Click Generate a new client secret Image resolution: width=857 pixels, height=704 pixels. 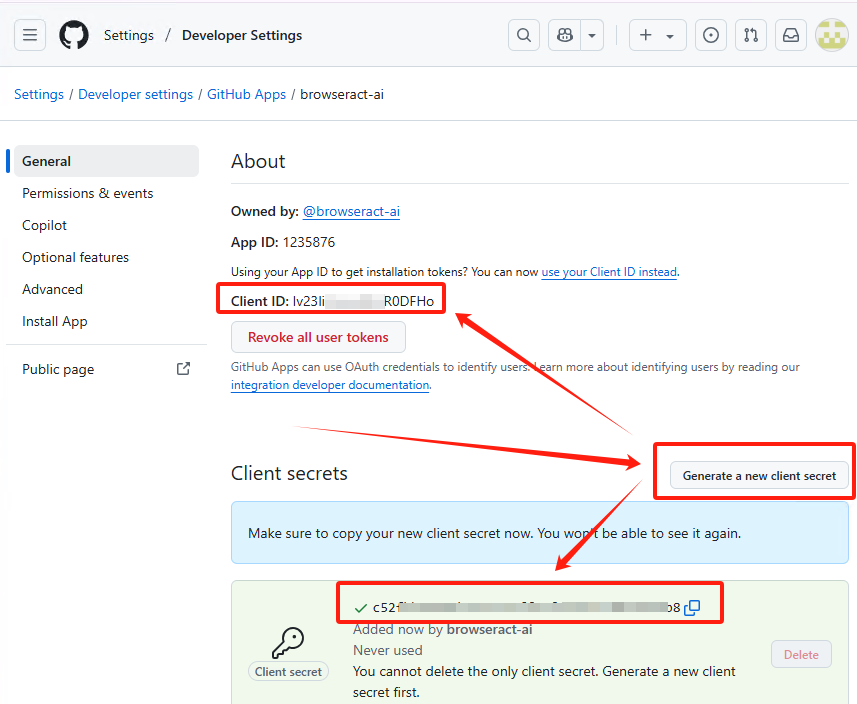759,476
